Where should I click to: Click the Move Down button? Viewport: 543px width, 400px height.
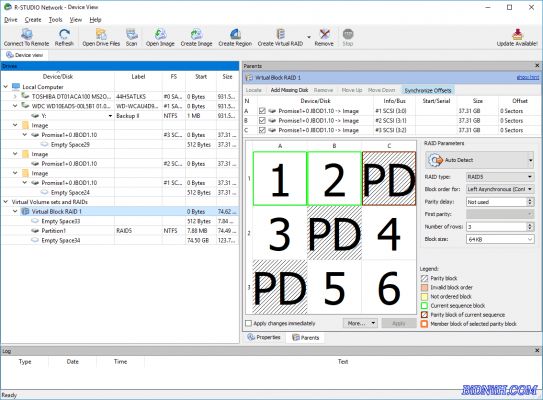pos(381,90)
